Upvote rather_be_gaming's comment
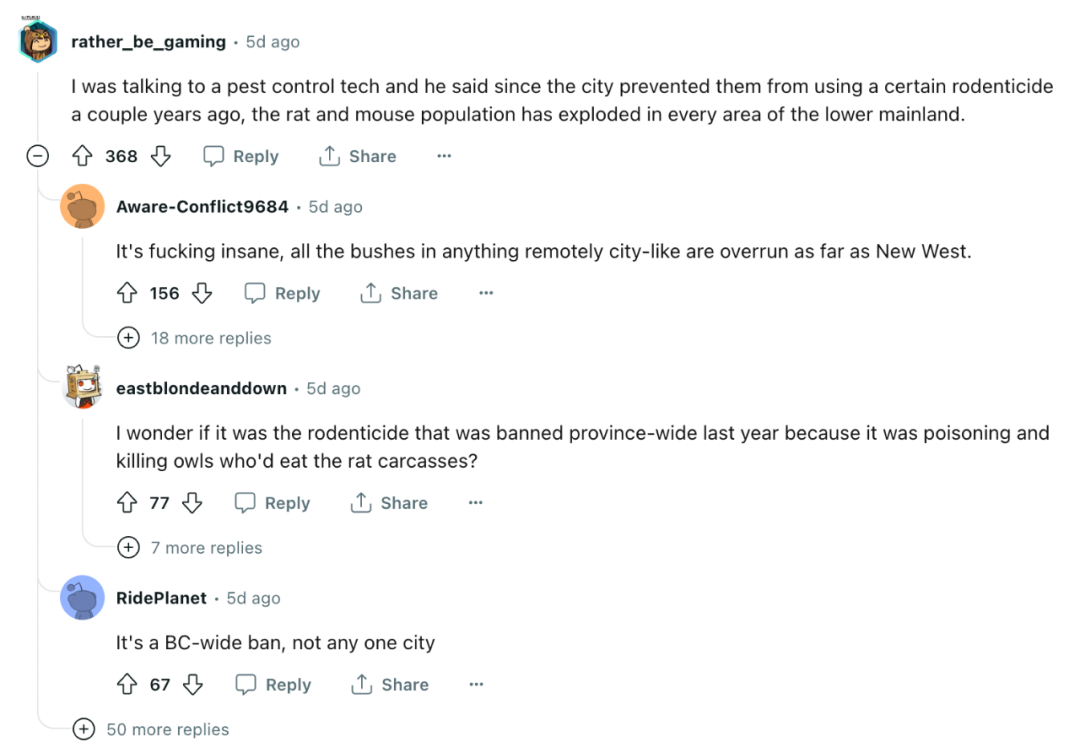Screen dimensions: 1080x753 (83, 156)
